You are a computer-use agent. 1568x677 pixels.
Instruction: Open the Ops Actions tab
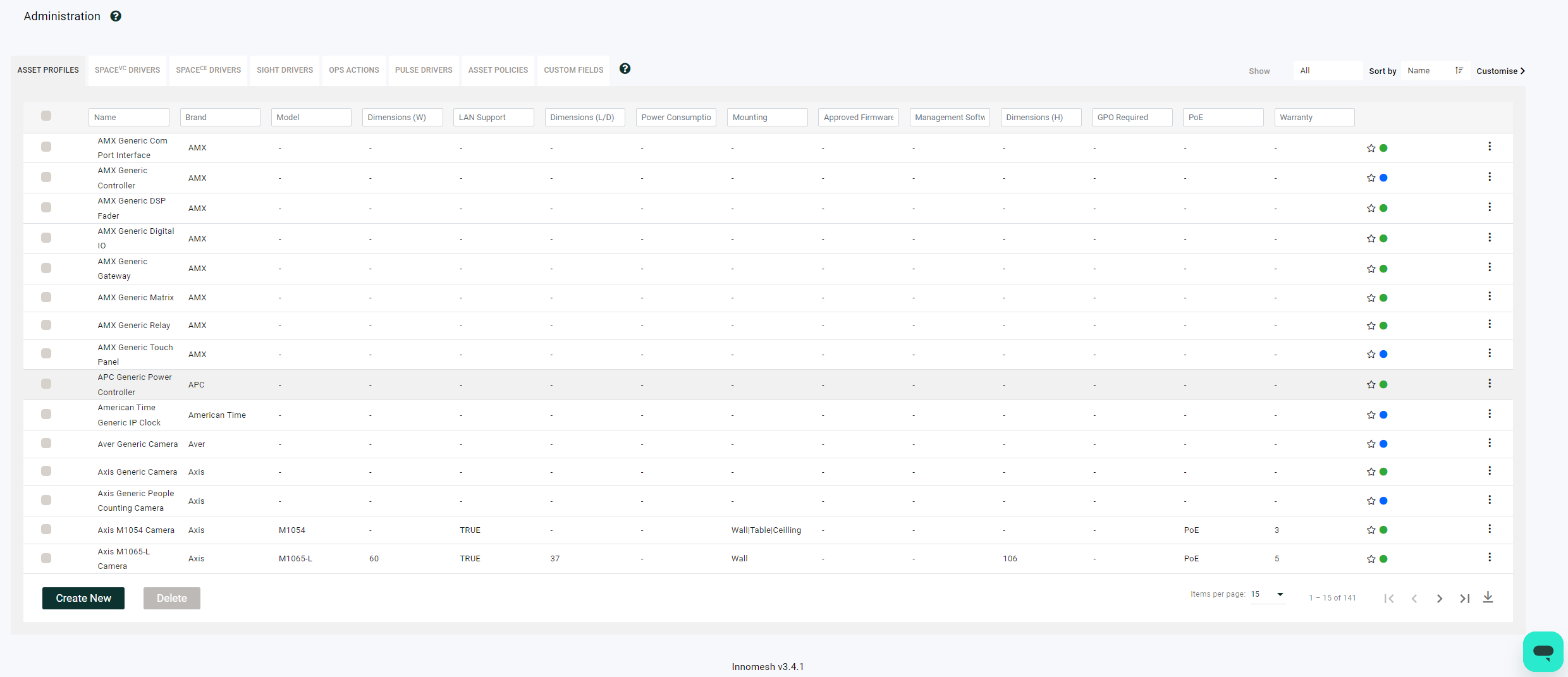354,70
